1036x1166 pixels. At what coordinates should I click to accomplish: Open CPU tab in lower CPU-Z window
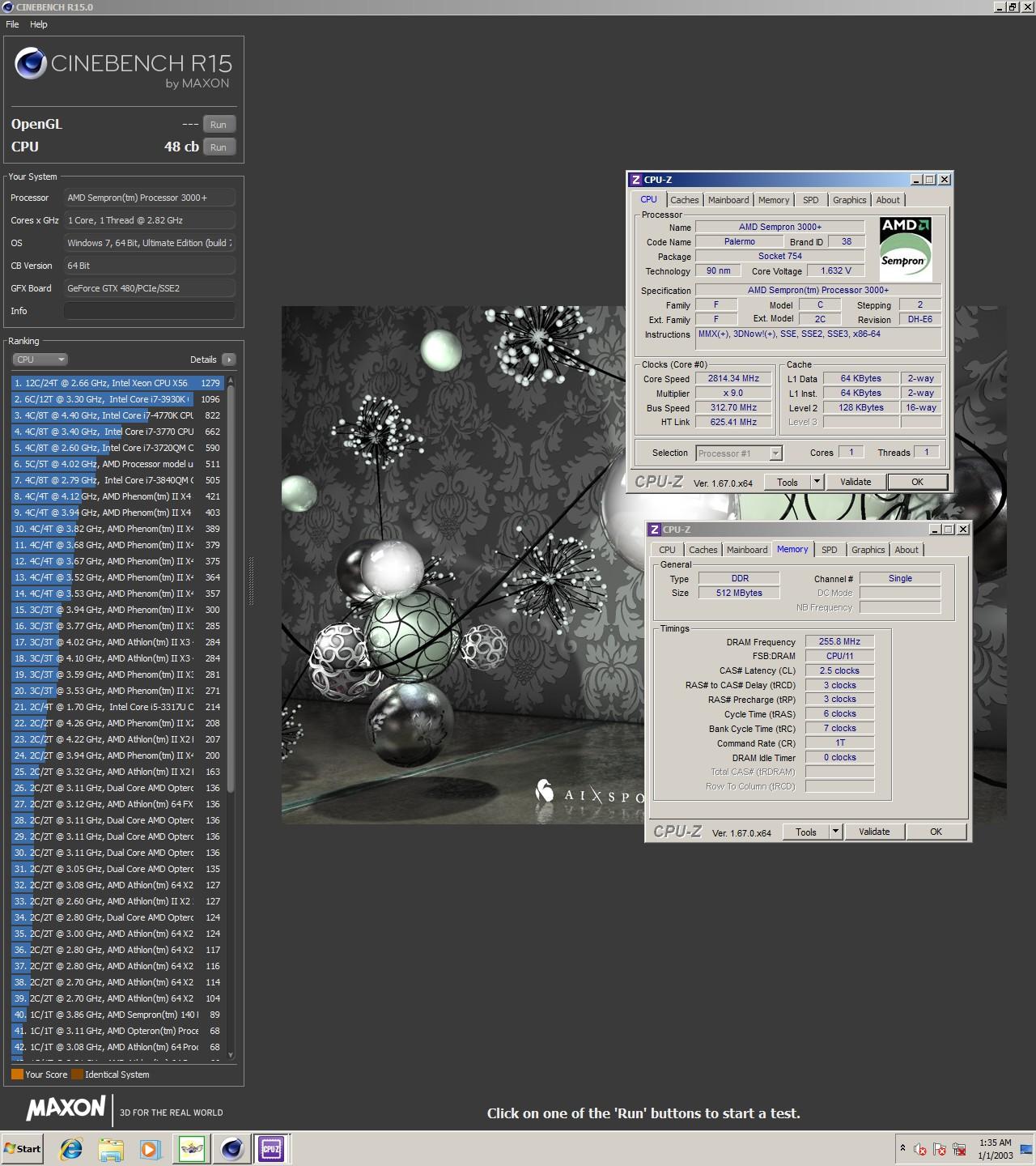click(x=667, y=550)
